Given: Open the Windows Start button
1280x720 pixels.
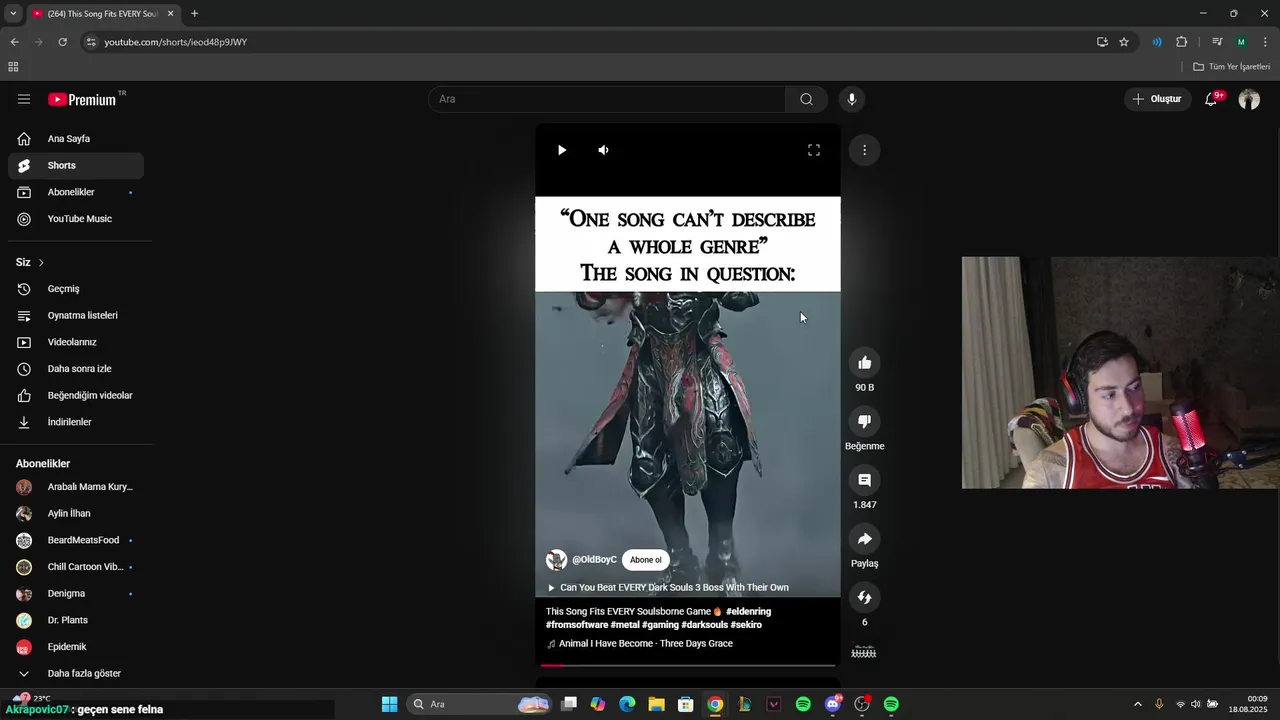Looking at the screenshot, I should pyautogui.click(x=390, y=704).
